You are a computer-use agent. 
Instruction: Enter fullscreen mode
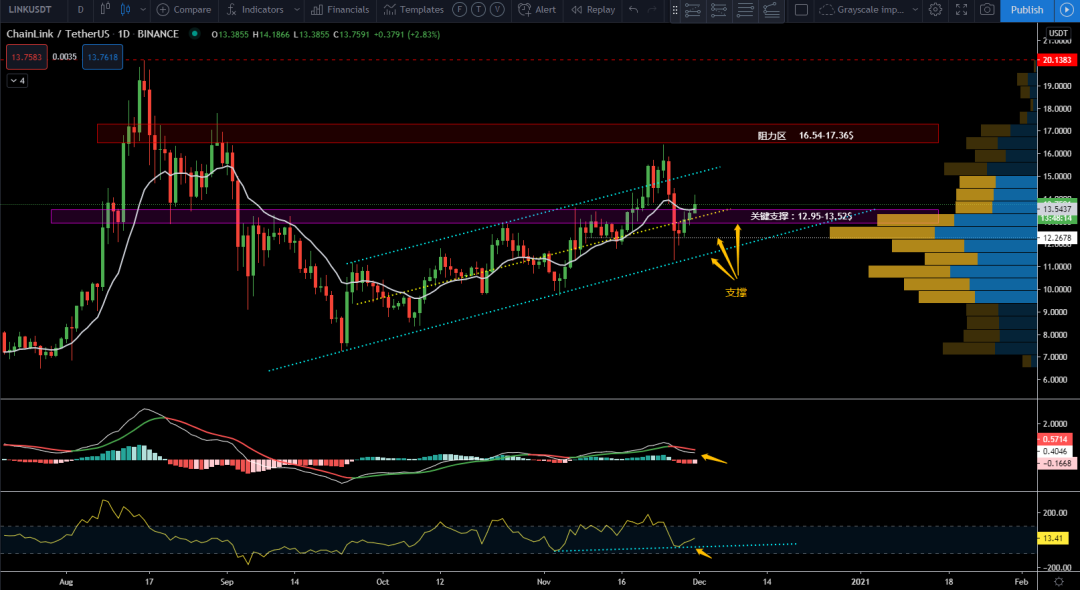pos(961,10)
